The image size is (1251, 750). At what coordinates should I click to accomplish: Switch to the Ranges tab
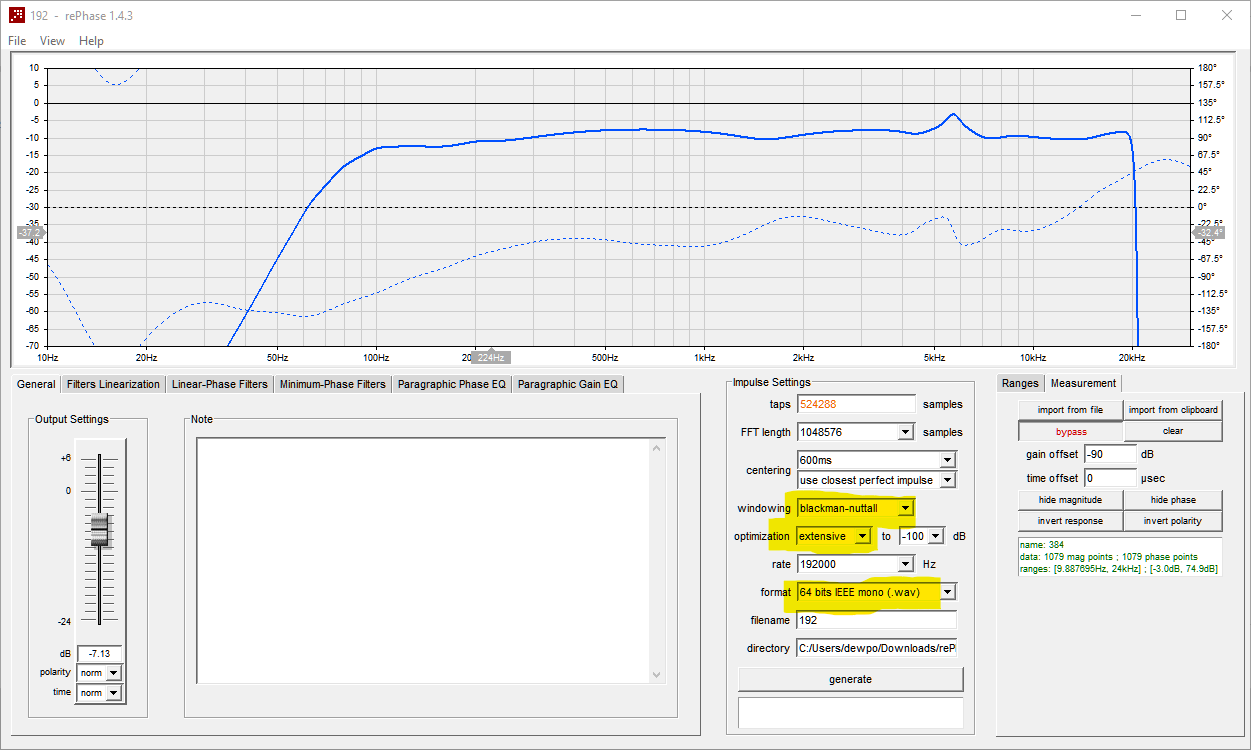[1020, 383]
